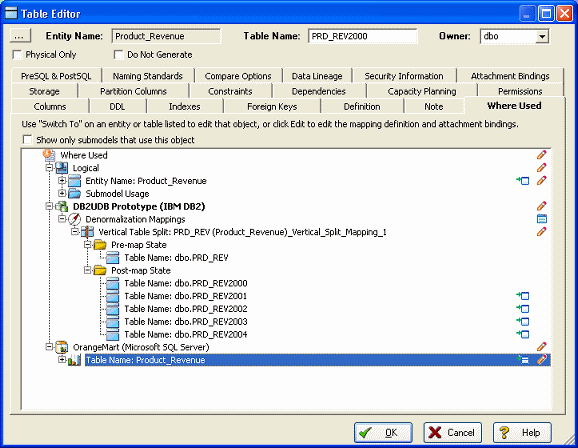The width and height of the screenshot is (578, 448).
Task: Click the Submodel Usage folder icon
Action: (74, 194)
